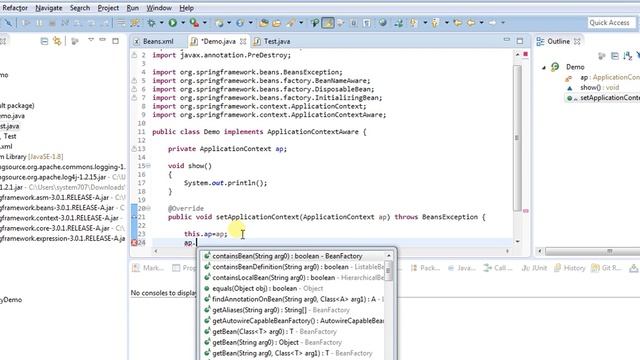
Task: Toggle Sort in the Outline view toolbar
Action: coord(628,56)
